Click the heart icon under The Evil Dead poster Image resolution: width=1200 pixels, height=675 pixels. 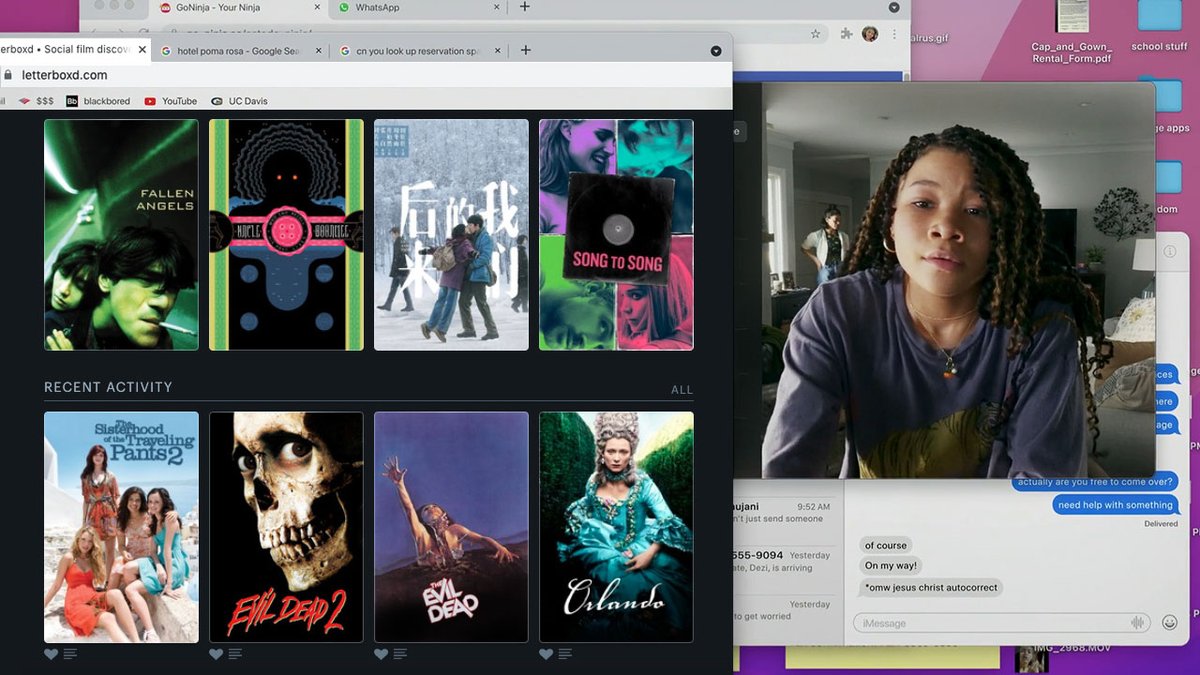[381, 654]
